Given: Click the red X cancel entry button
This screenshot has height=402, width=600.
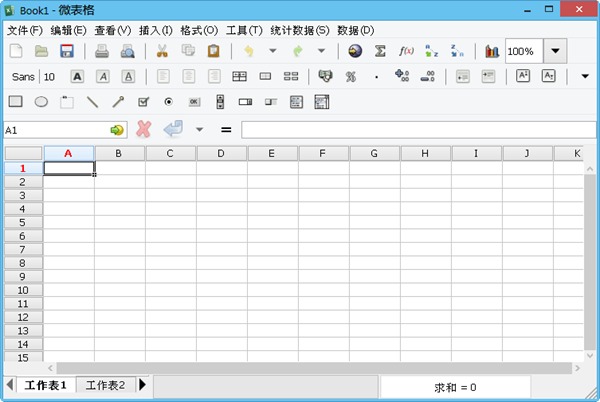Looking at the screenshot, I should (x=144, y=129).
